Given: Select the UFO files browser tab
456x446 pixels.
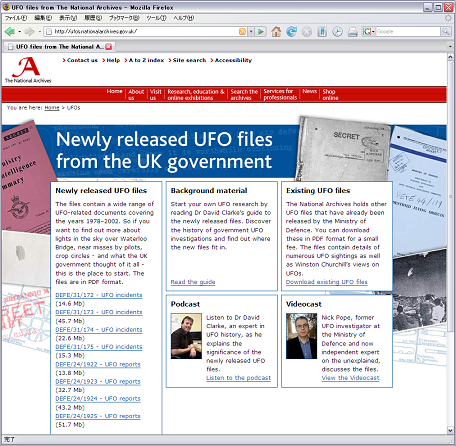Looking at the screenshot, I should click(x=59, y=47).
